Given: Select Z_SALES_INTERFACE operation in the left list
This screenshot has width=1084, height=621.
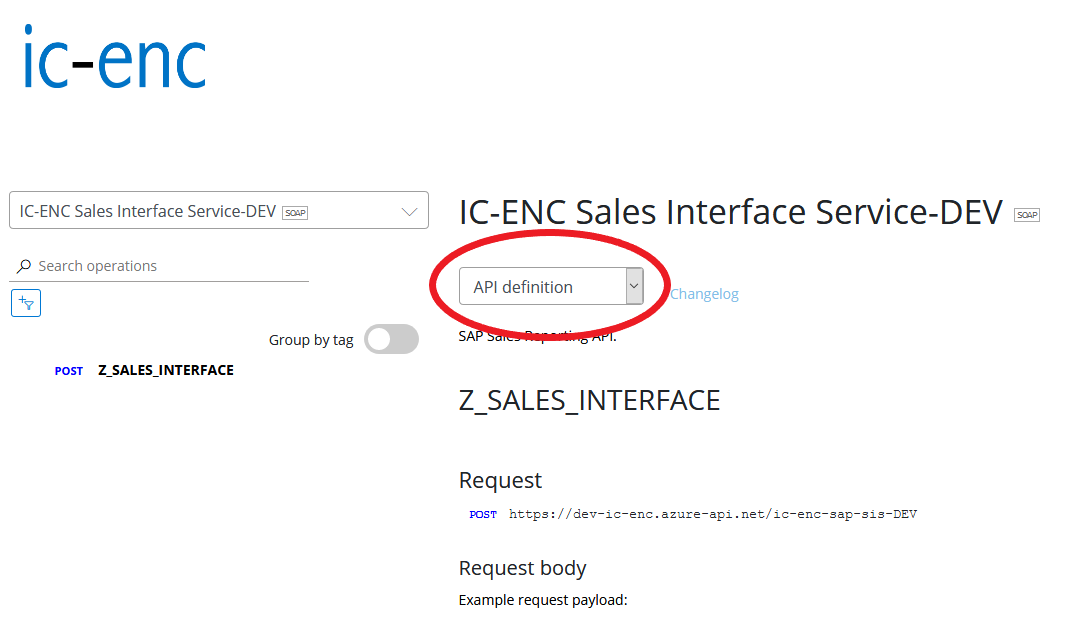Looking at the screenshot, I should pyautogui.click(x=166, y=370).
